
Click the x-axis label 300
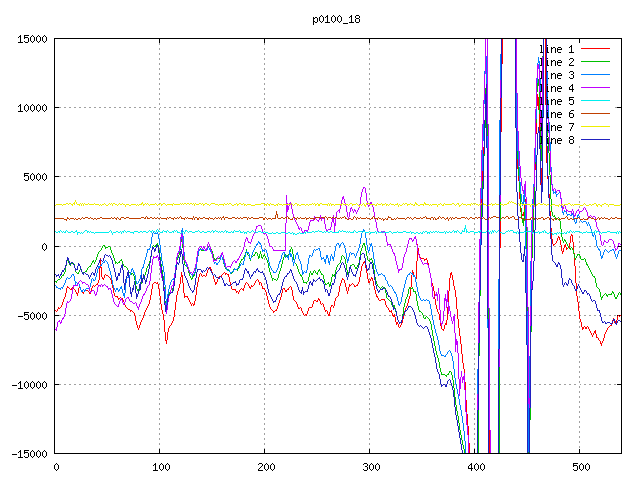click(371, 467)
